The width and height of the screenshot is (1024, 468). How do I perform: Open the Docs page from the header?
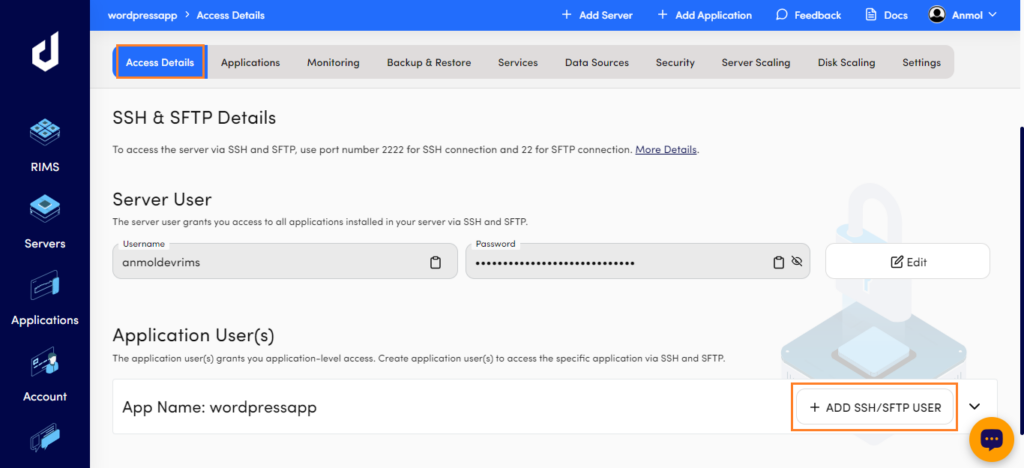tap(886, 15)
